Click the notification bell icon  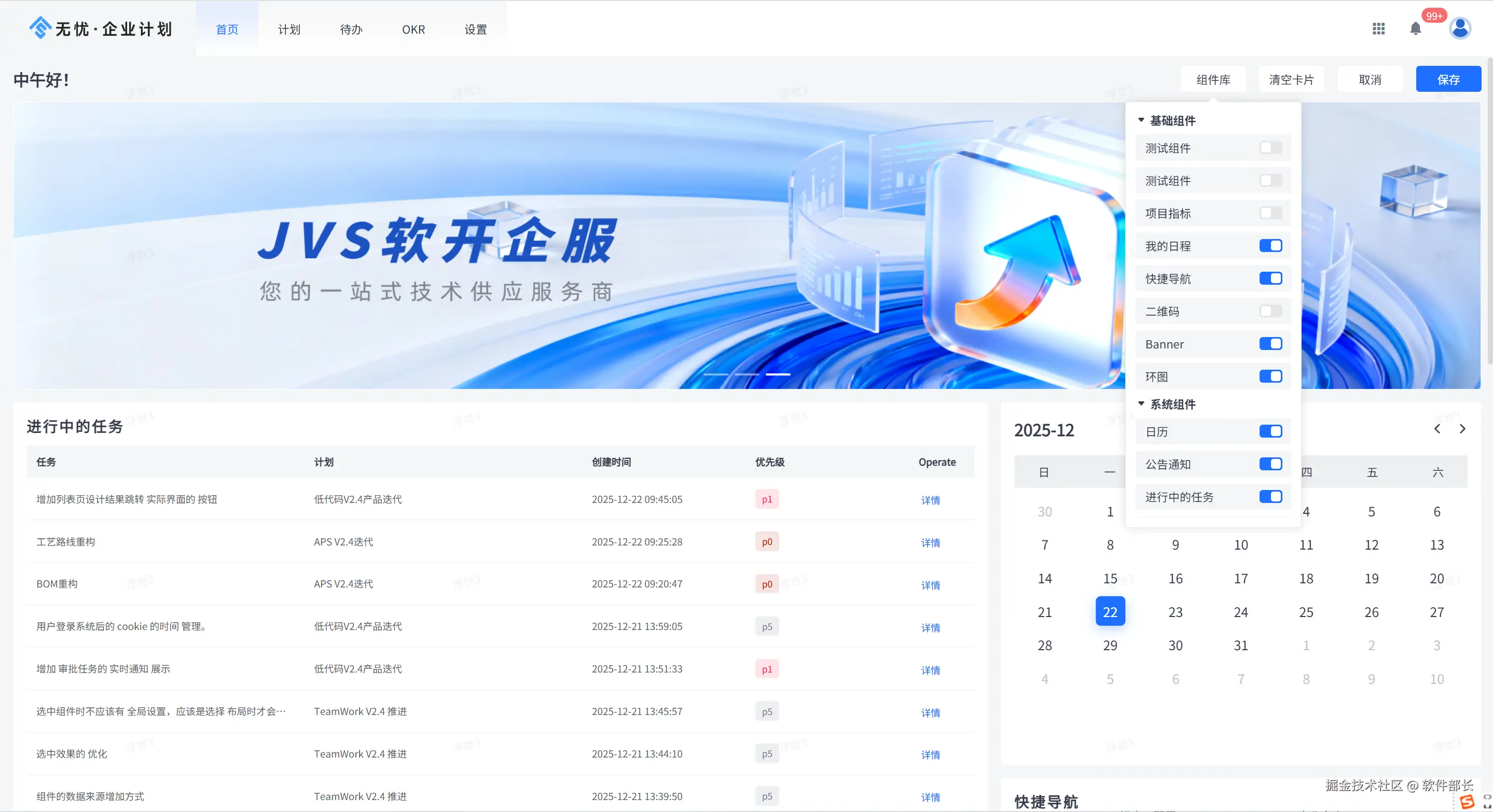1415,29
